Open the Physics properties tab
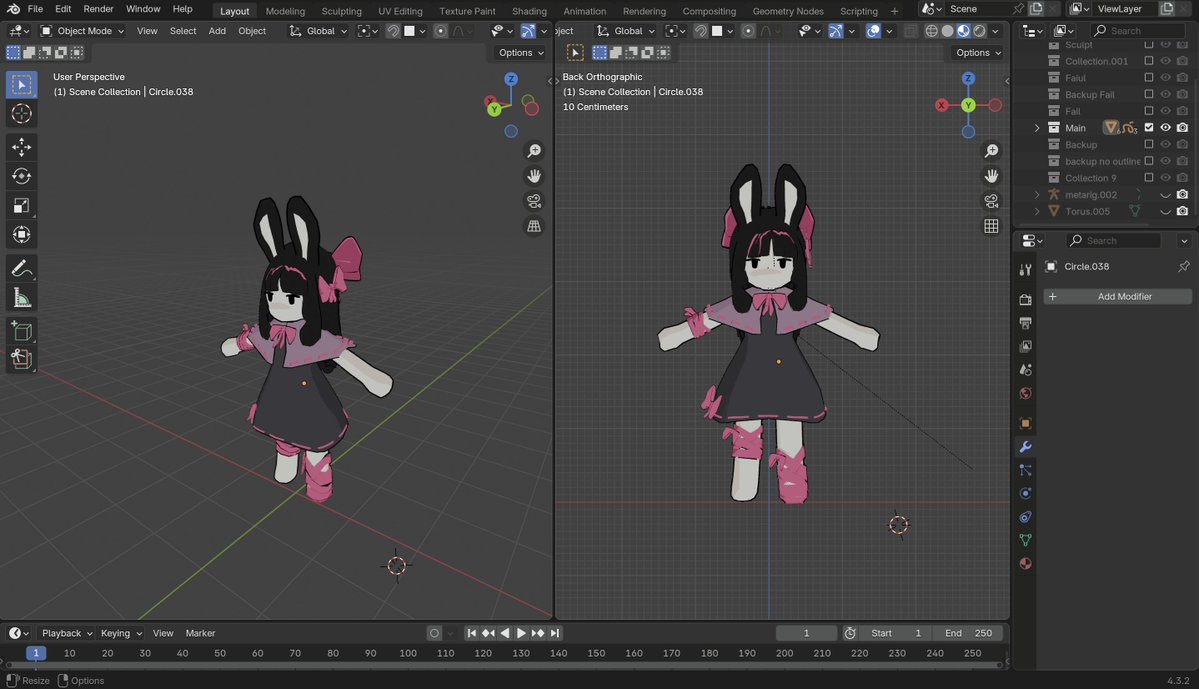Image resolution: width=1199 pixels, height=689 pixels. [1025, 493]
